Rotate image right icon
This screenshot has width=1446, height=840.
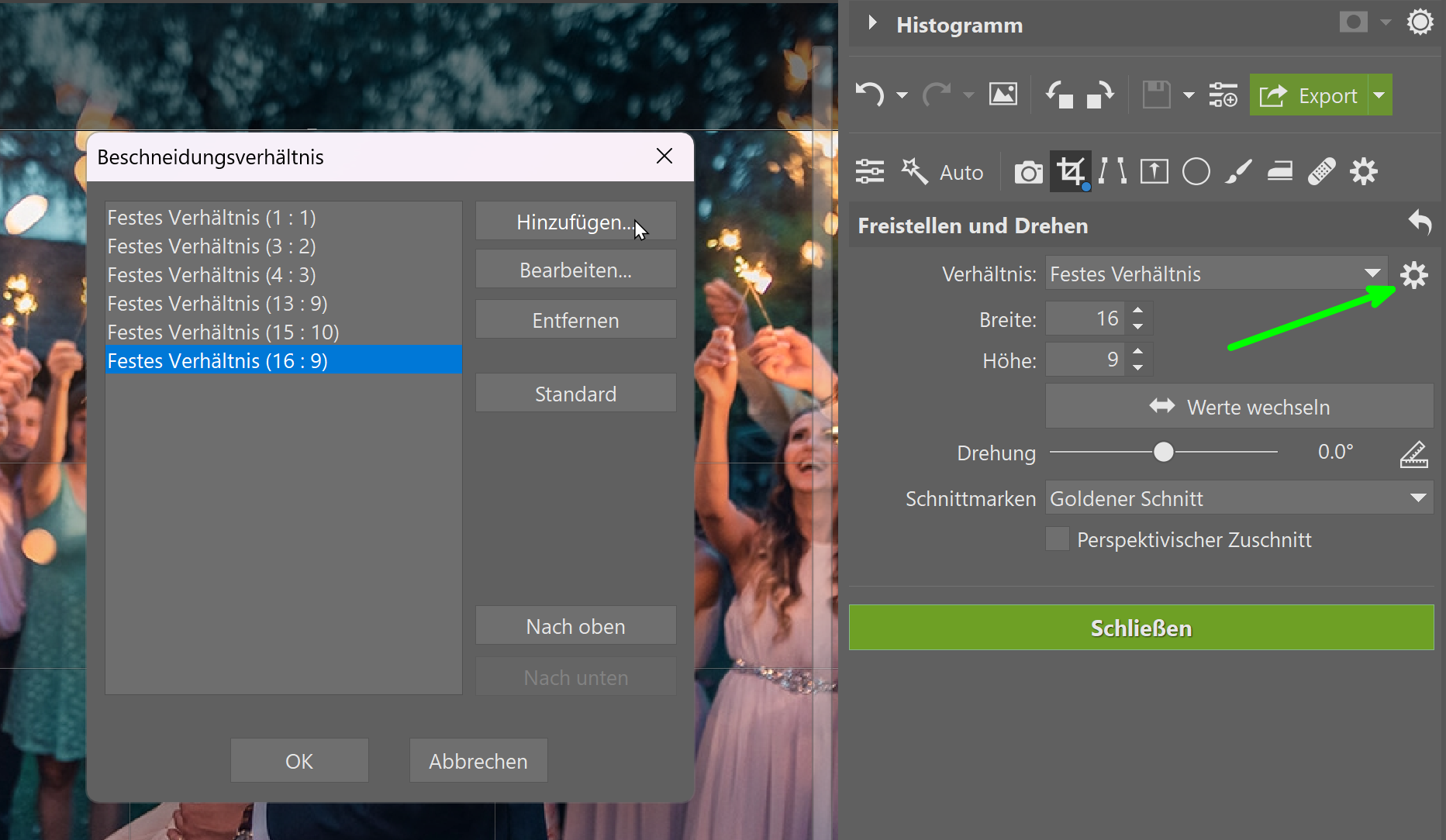pyautogui.click(x=1101, y=95)
